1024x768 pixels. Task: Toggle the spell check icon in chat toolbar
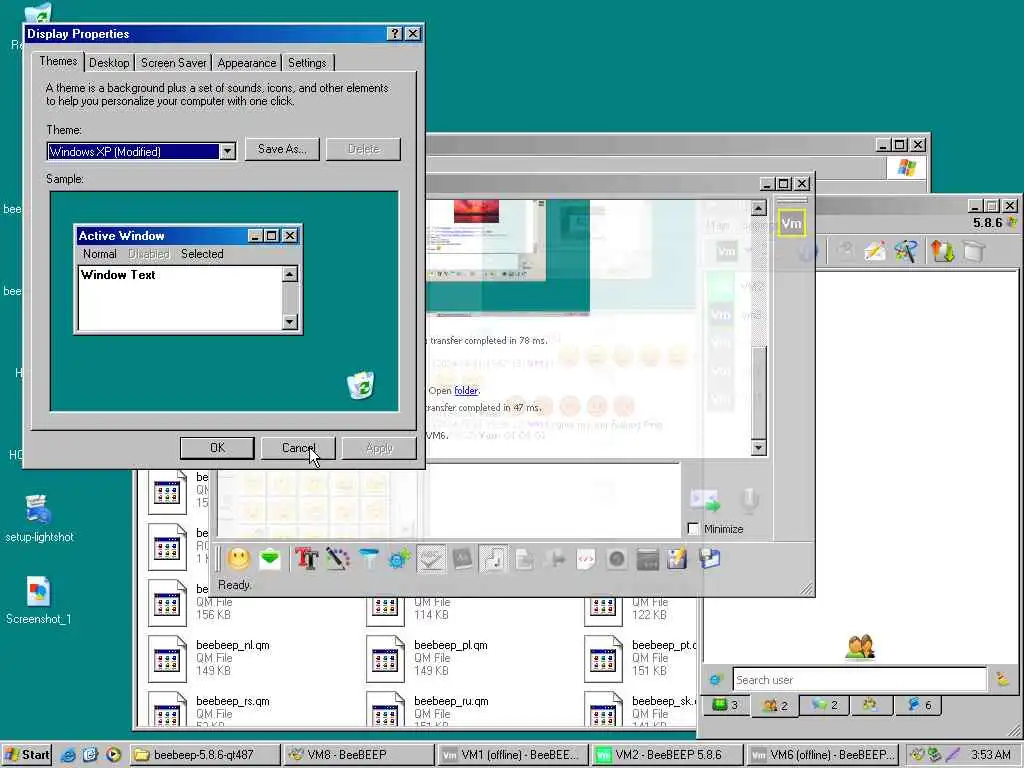pyautogui.click(x=431, y=558)
